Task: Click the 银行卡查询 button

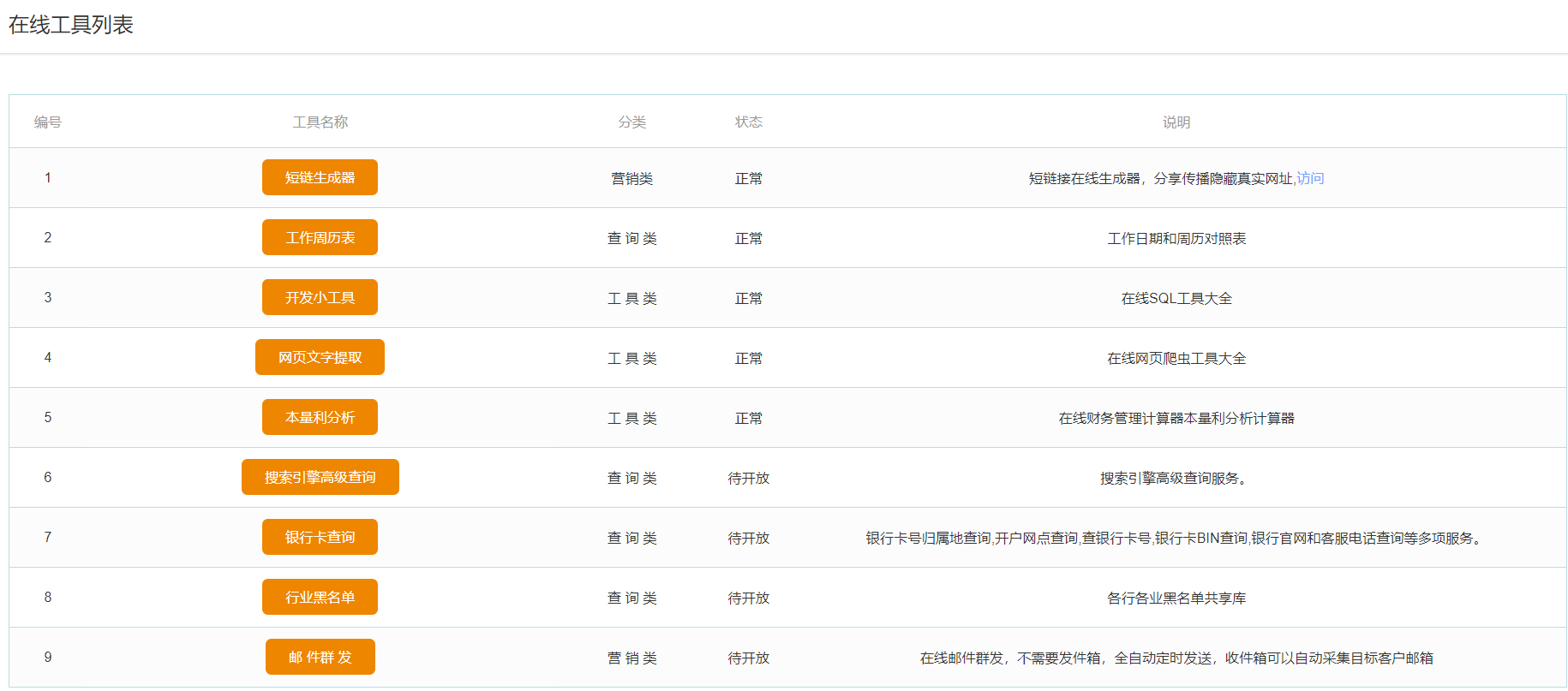Action: coord(320,537)
